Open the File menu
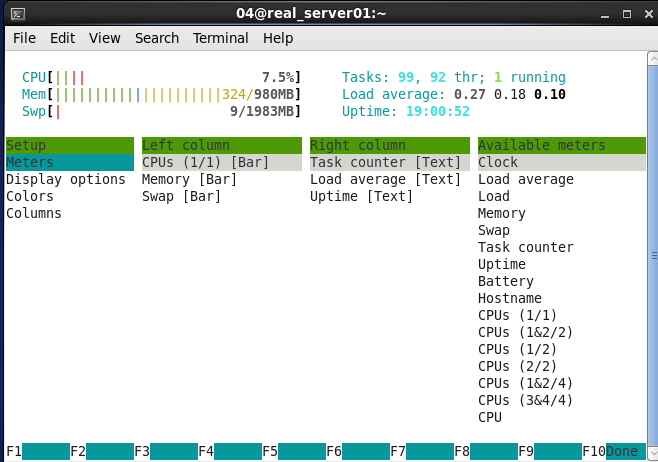This screenshot has height=462, width=658. pos(24,38)
